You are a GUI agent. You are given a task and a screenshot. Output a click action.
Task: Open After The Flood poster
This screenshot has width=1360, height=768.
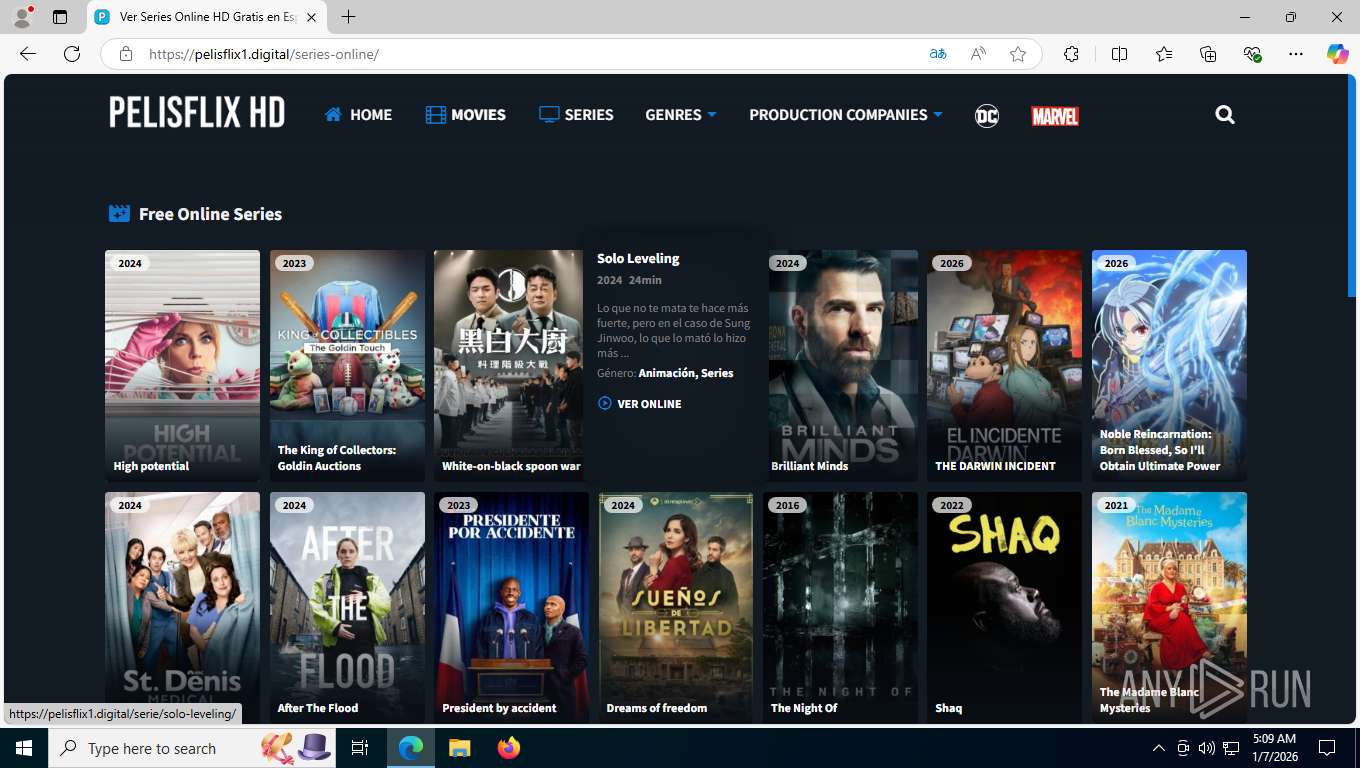[347, 607]
